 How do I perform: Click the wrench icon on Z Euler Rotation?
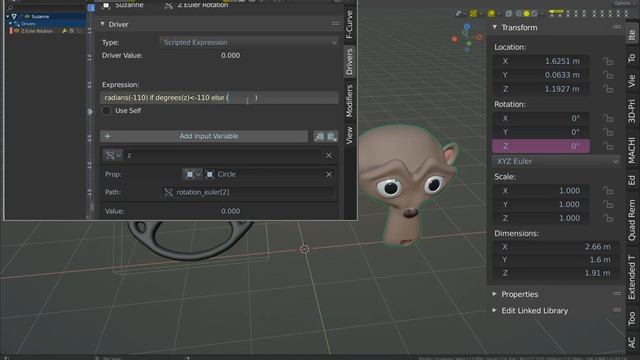tap(64, 31)
